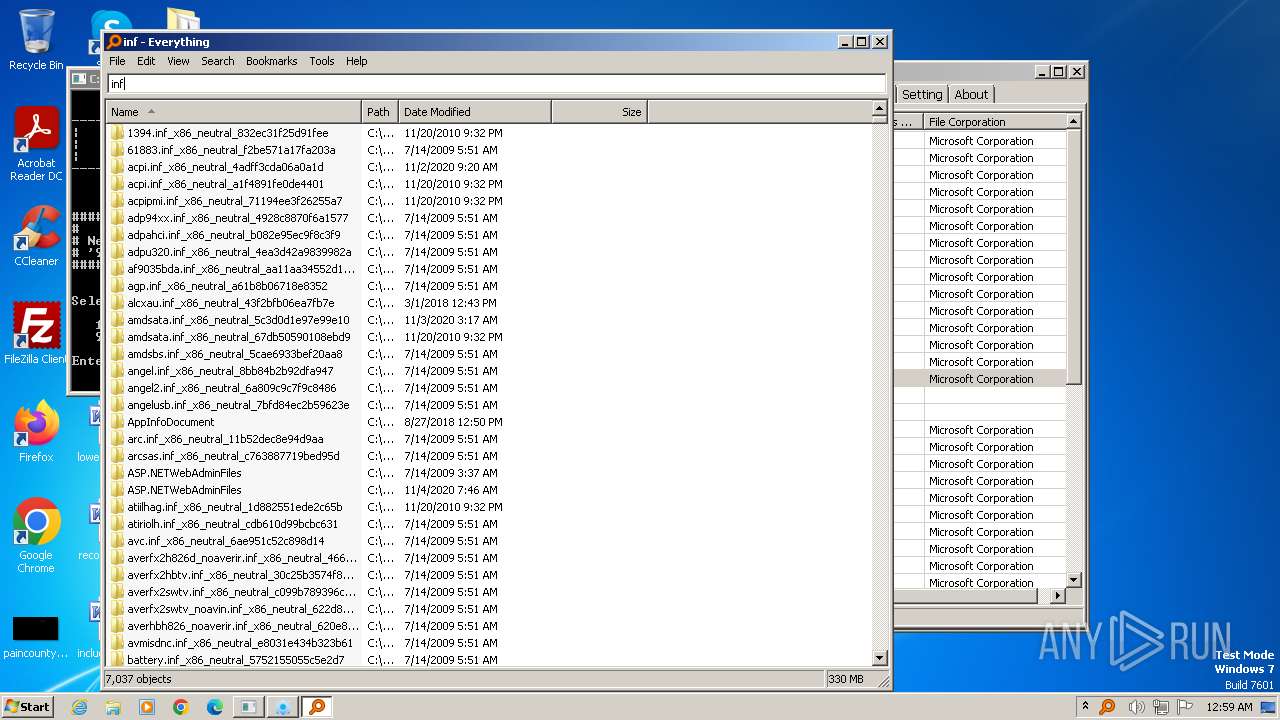This screenshot has height=720, width=1280.
Task: Click background window horizontal scrollbar right arrow
Action: pos(1058,595)
